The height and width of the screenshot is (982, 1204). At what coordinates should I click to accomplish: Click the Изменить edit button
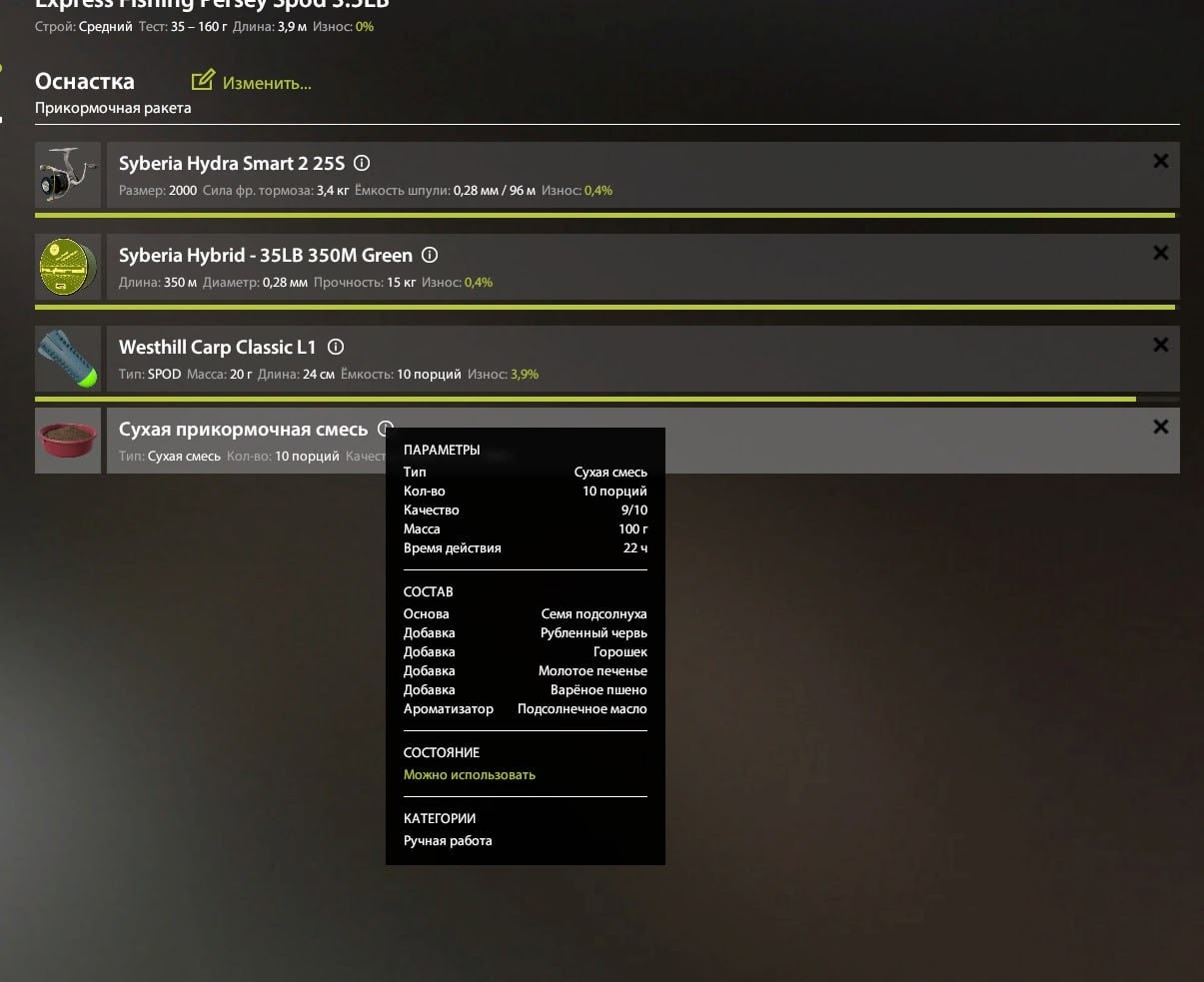[252, 82]
